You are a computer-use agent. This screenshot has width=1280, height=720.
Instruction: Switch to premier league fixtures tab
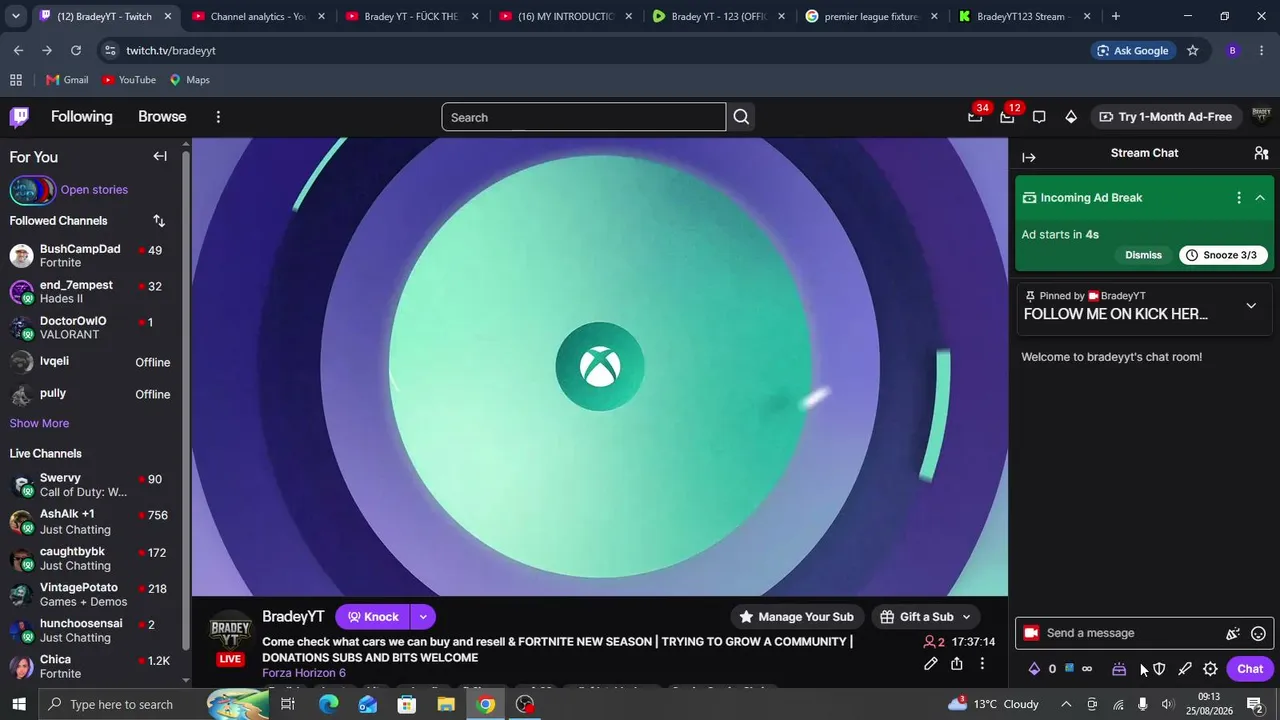871,16
